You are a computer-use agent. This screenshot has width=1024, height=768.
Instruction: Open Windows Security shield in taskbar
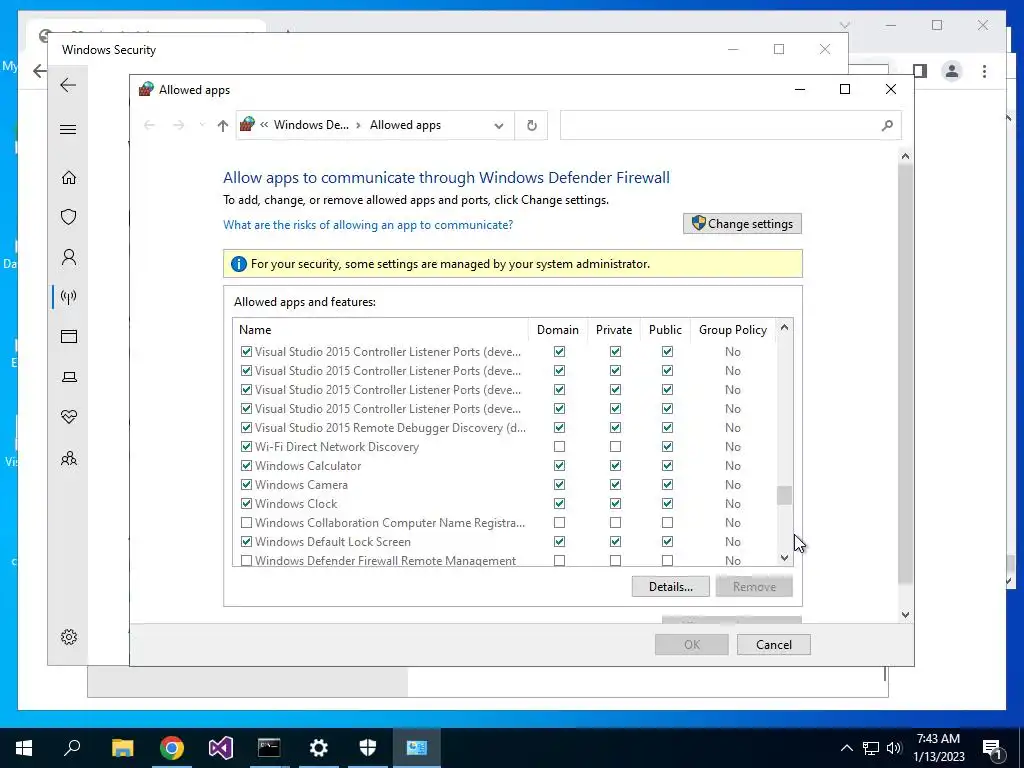point(368,748)
